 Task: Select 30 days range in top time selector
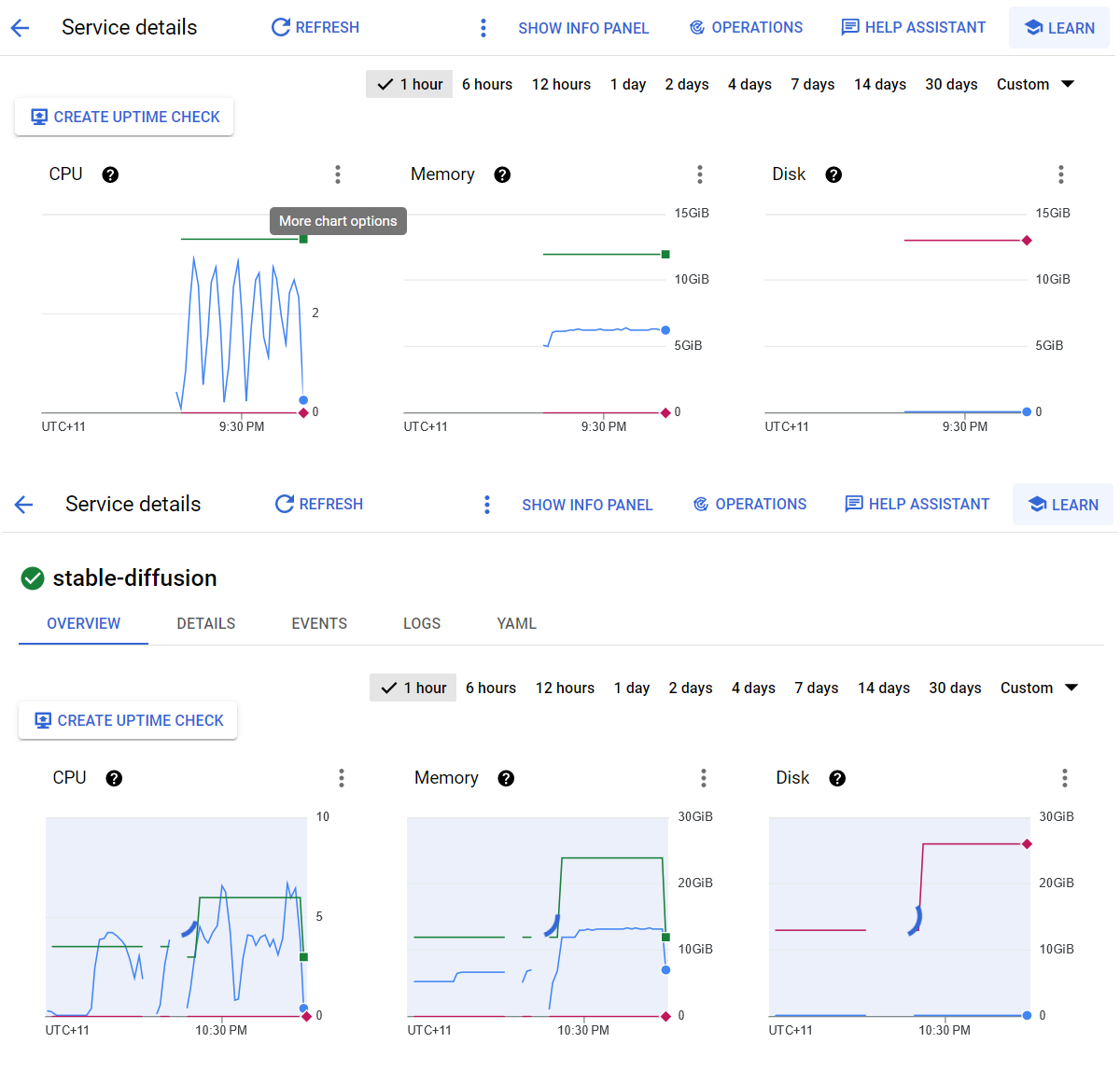(x=951, y=84)
